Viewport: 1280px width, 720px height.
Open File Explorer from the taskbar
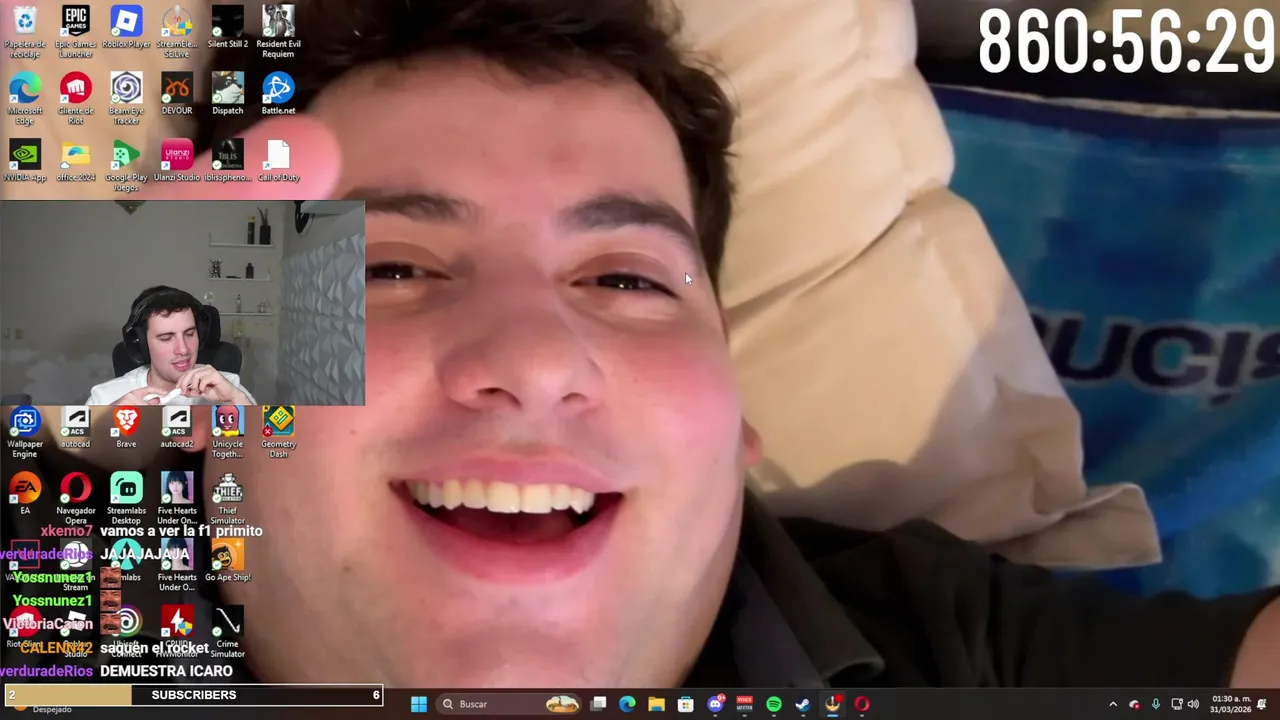pos(656,704)
